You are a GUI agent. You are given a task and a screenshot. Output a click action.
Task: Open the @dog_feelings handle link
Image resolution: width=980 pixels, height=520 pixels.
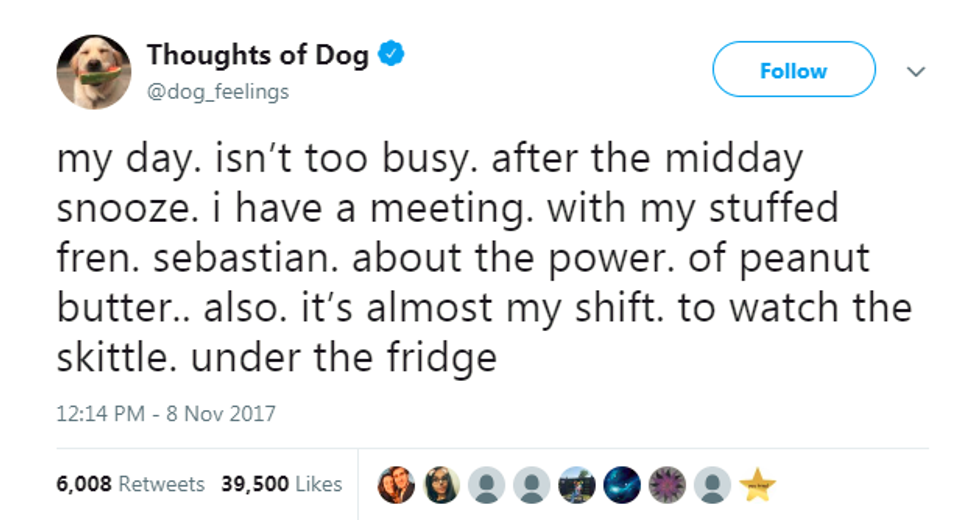(x=218, y=92)
